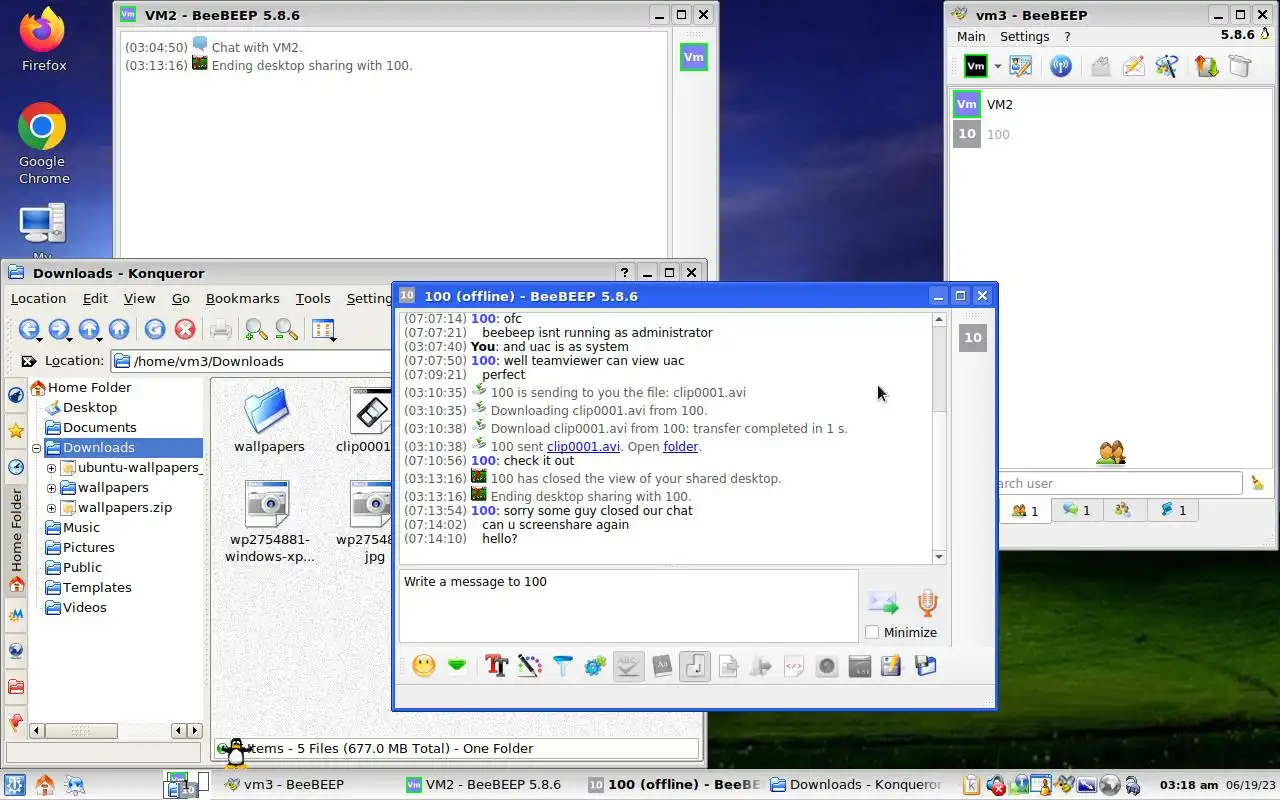Image resolution: width=1280 pixels, height=800 pixels.
Task: Select user 100 in the vm3 user list
Action: [1110, 134]
